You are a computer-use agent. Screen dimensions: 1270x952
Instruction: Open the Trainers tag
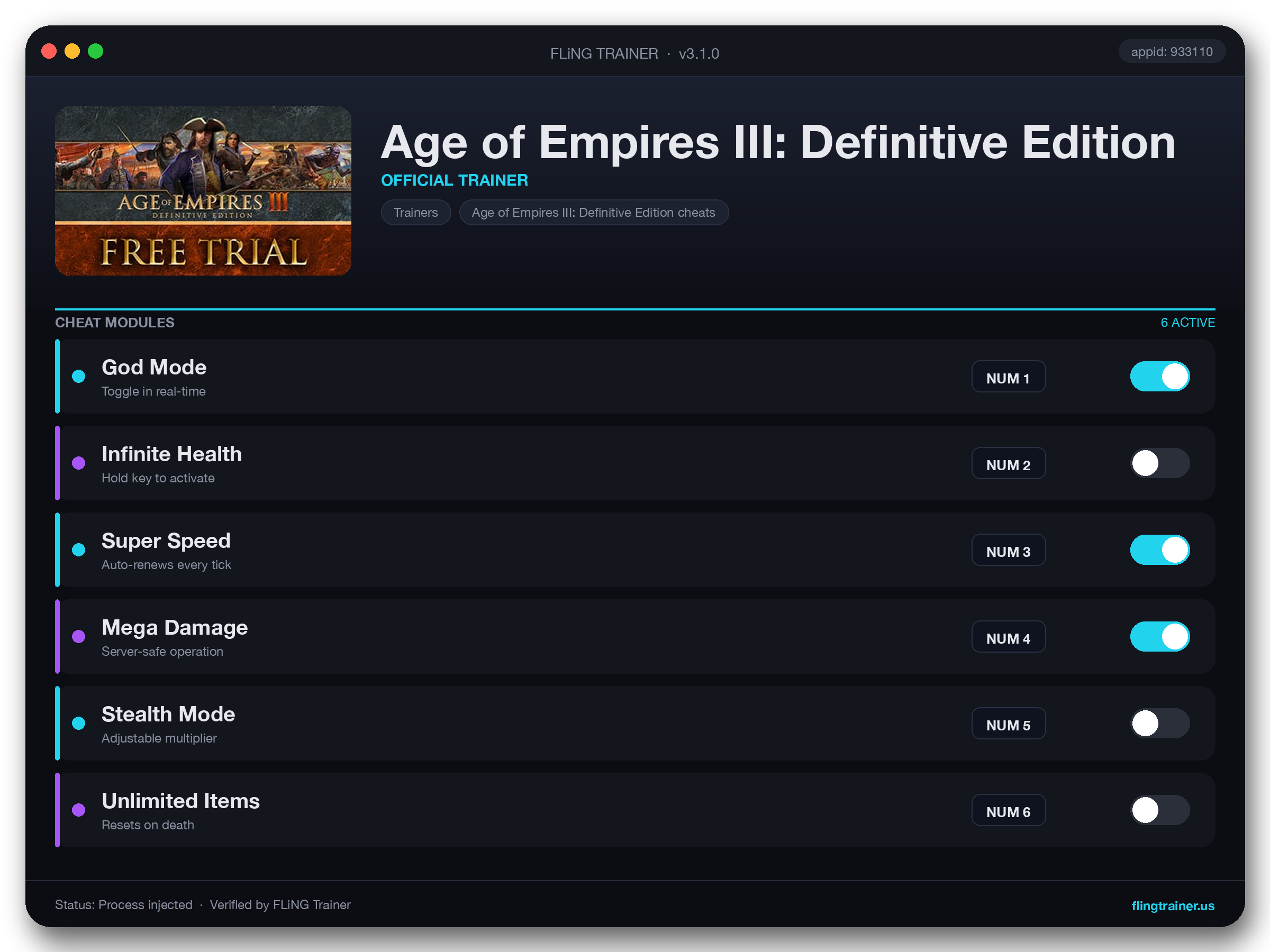416,212
